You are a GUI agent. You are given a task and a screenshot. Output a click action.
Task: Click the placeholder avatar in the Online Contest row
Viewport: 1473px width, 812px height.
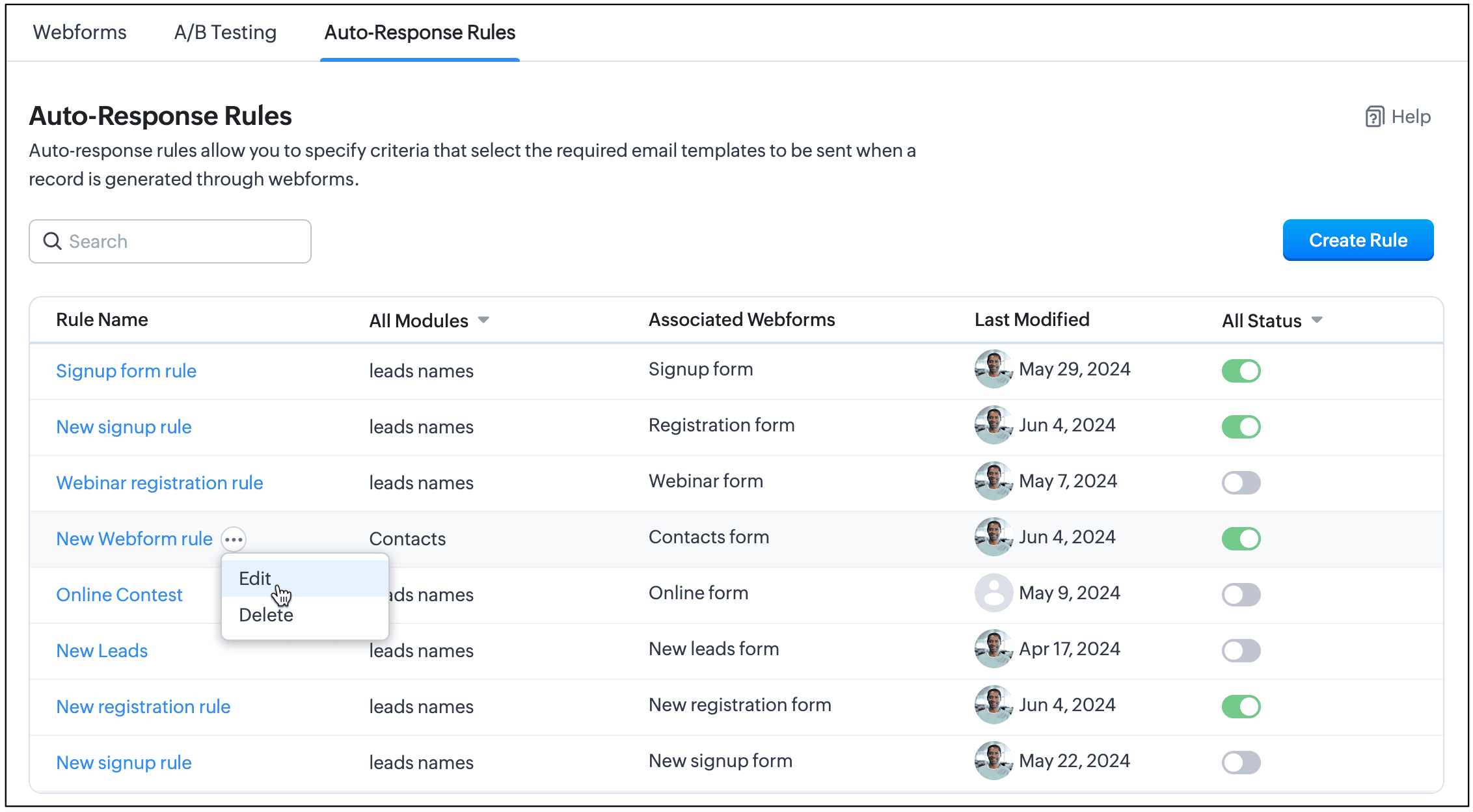(993, 593)
